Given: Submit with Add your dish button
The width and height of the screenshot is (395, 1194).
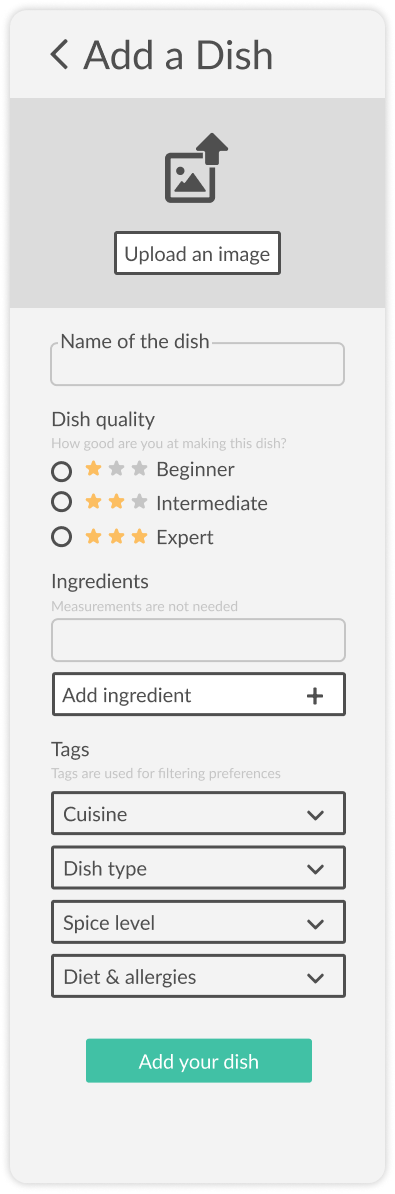Looking at the screenshot, I should [199, 1061].
